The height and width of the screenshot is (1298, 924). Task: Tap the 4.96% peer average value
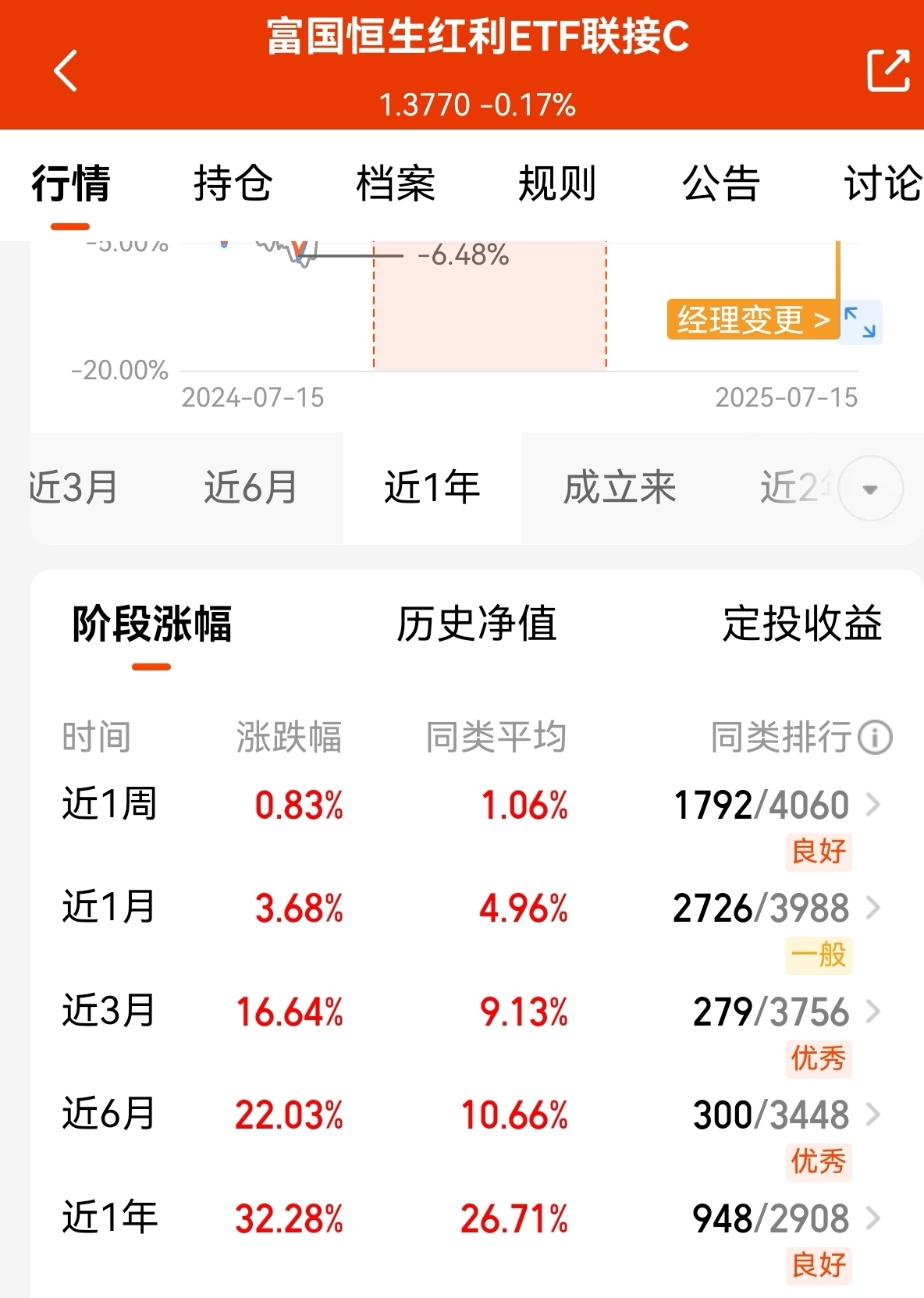524,909
